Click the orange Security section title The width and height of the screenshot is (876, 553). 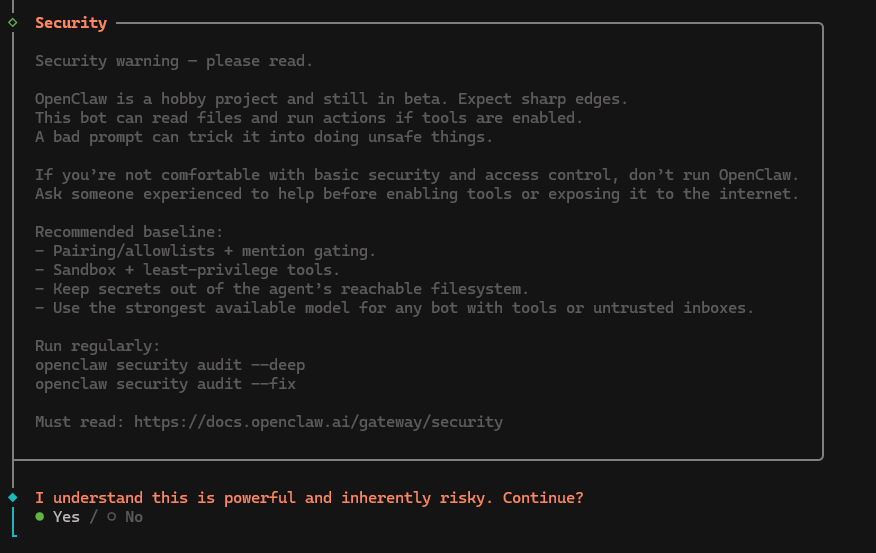pos(71,23)
